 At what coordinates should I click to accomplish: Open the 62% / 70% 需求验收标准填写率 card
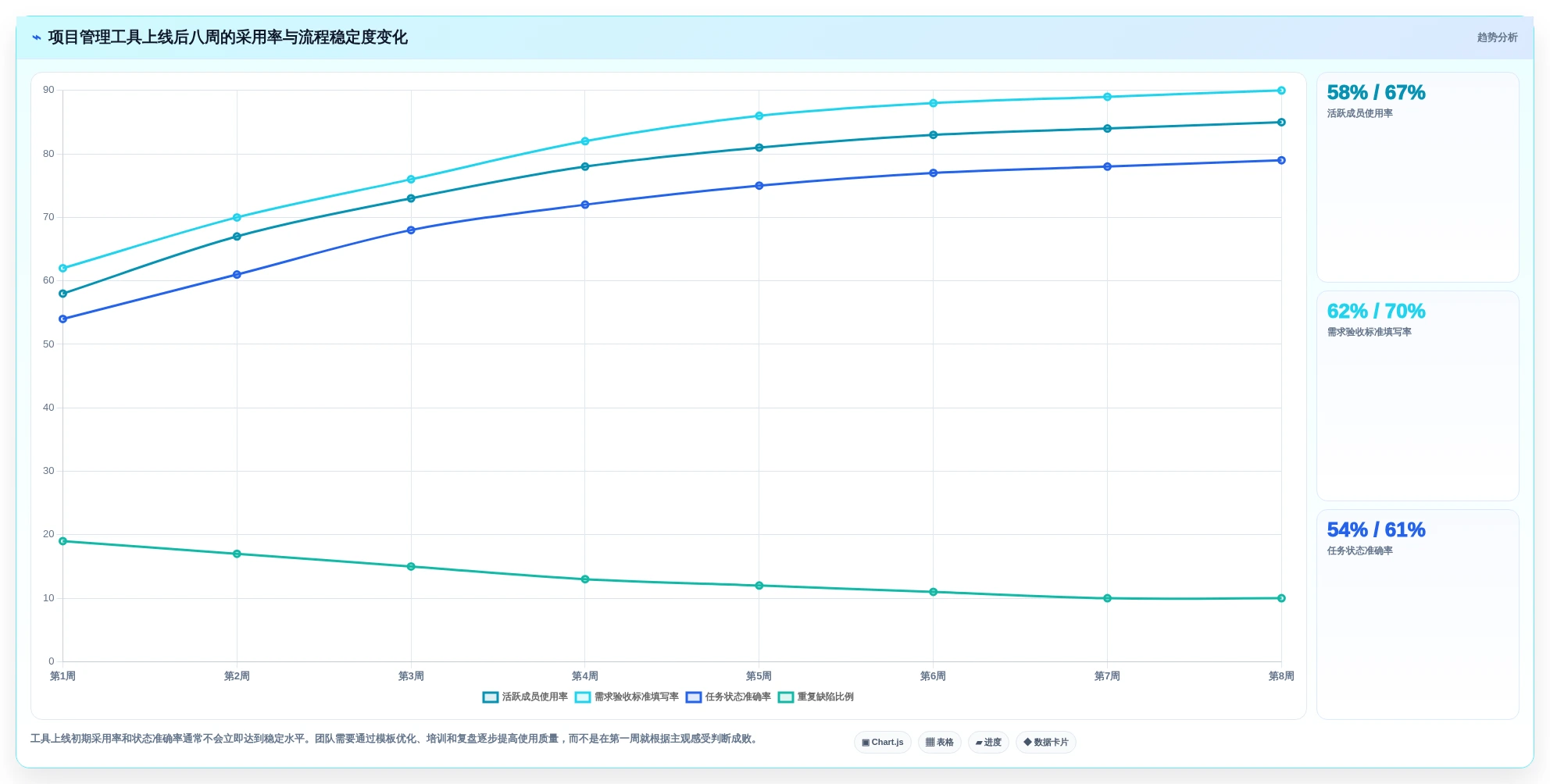[1417, 396]
